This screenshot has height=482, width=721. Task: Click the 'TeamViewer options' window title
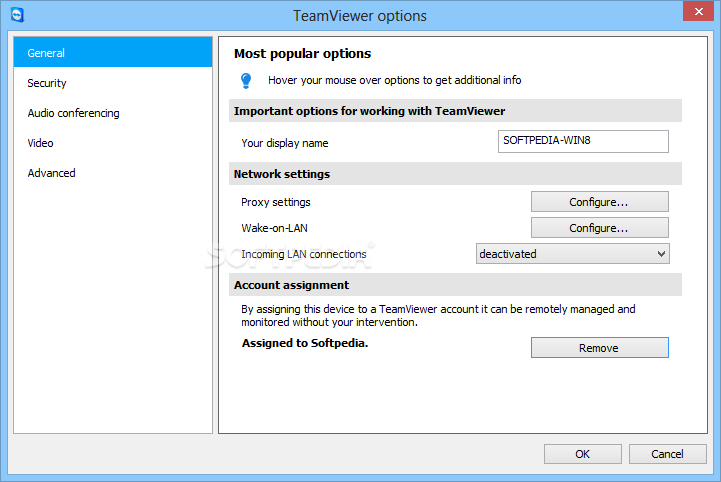(x=360, y=16)
